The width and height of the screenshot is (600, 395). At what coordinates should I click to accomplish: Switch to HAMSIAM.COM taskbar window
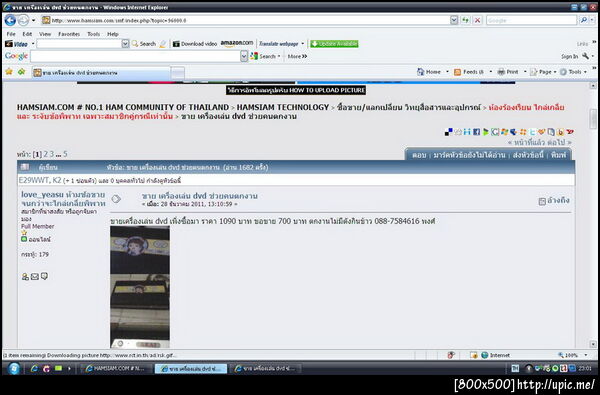(115, 369)
